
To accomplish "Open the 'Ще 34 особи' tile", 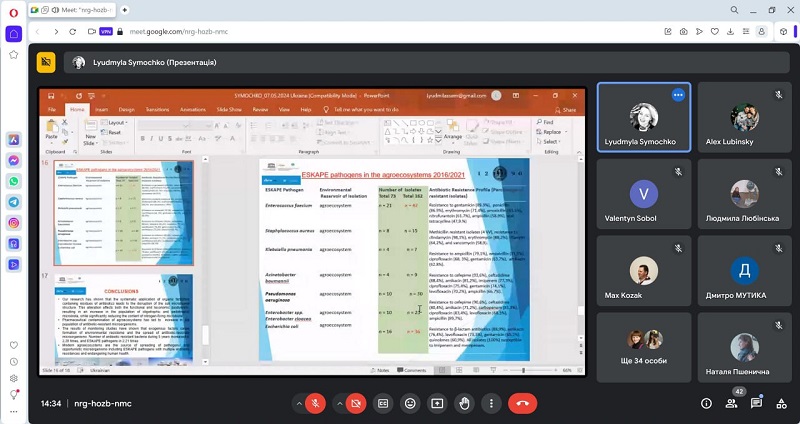I will coord(644,347).
